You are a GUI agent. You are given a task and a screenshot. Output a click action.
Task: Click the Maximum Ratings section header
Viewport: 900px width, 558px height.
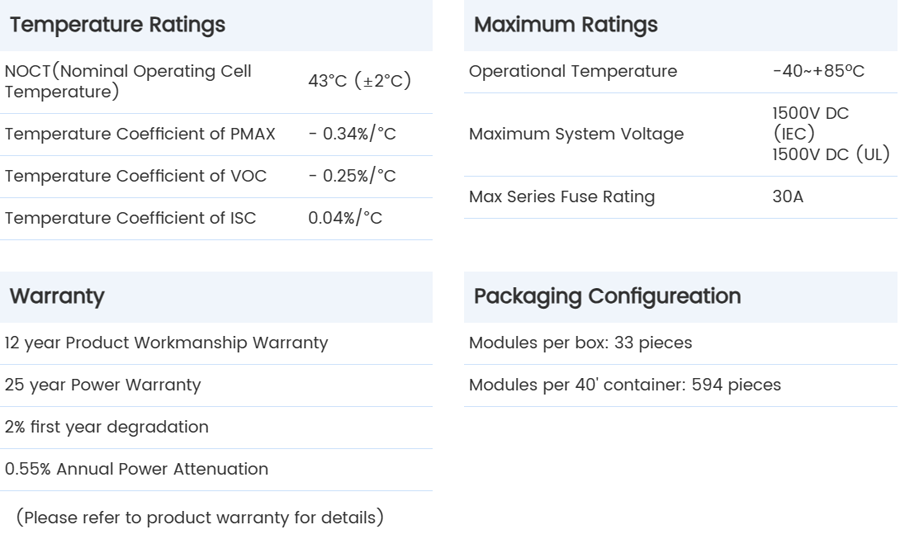(x=566, y=25)
